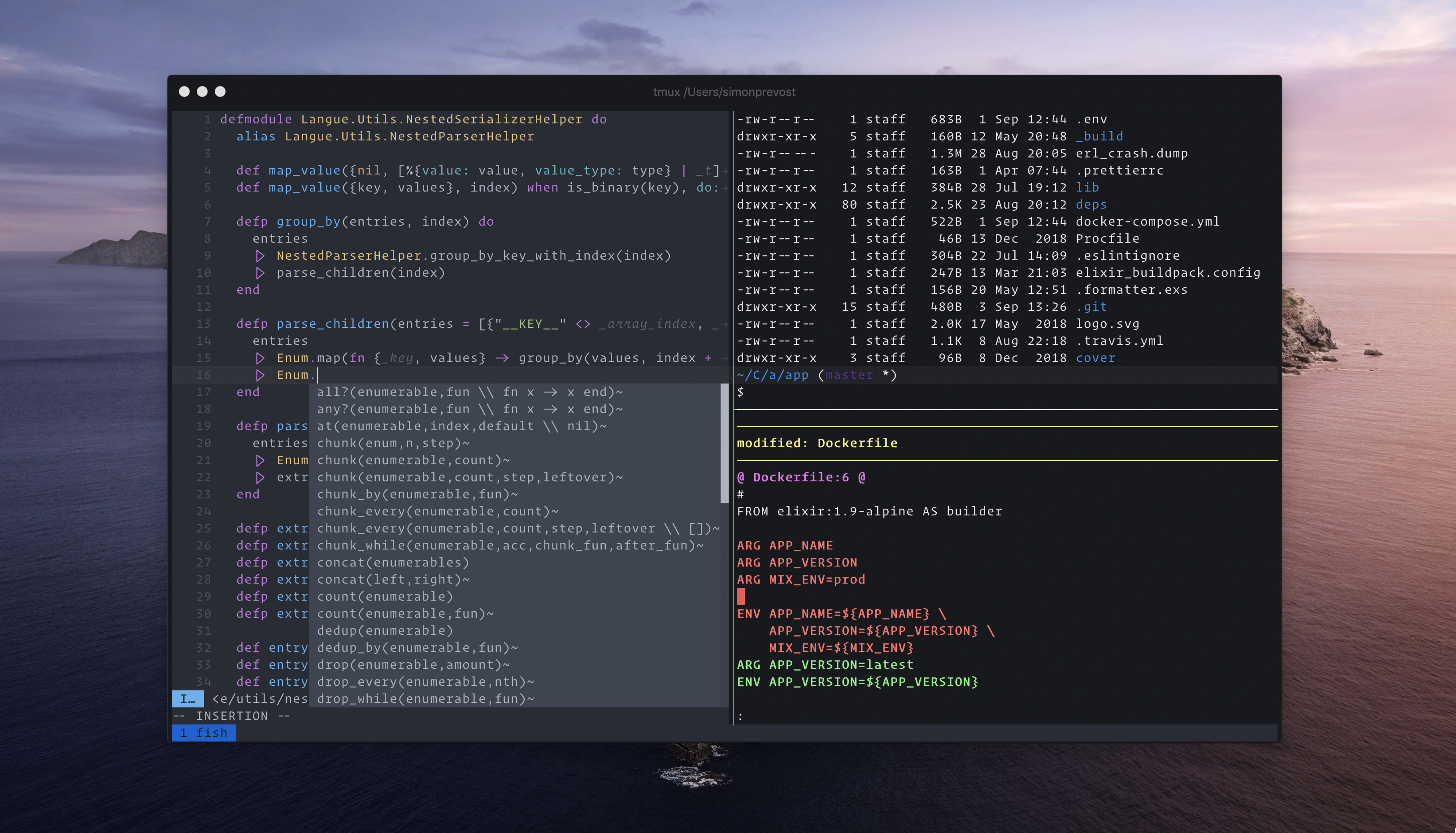1456x833 pixels.
Task: Click docker-compose.yml file name
Action: point(1147,222)
